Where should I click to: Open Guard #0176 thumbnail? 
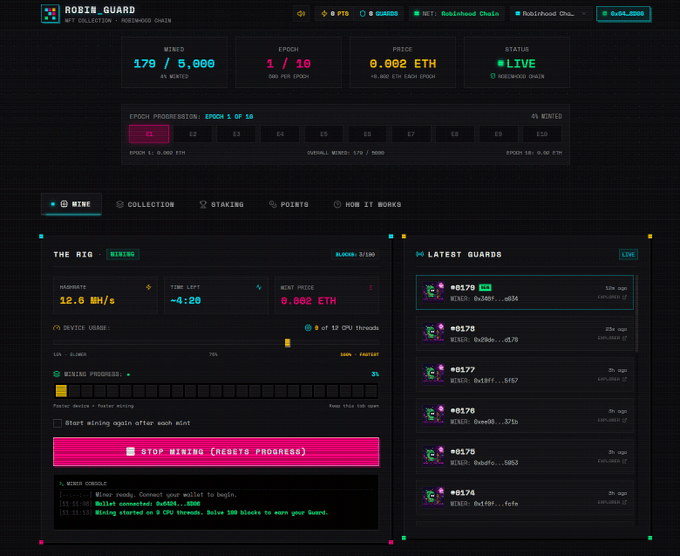[x=433, y=415]
